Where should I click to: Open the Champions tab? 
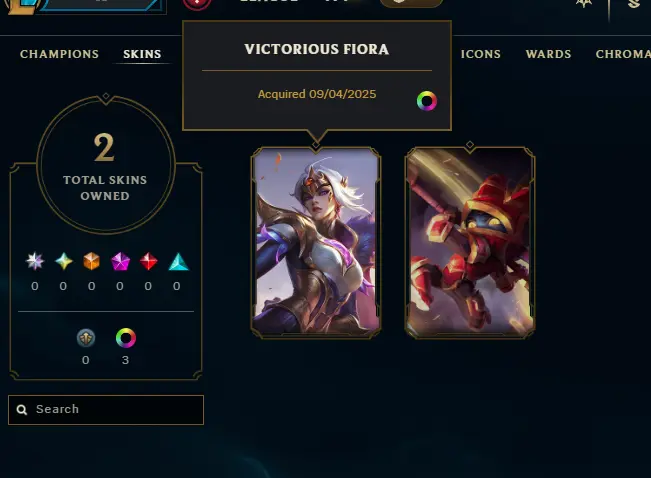pos(59,54)
